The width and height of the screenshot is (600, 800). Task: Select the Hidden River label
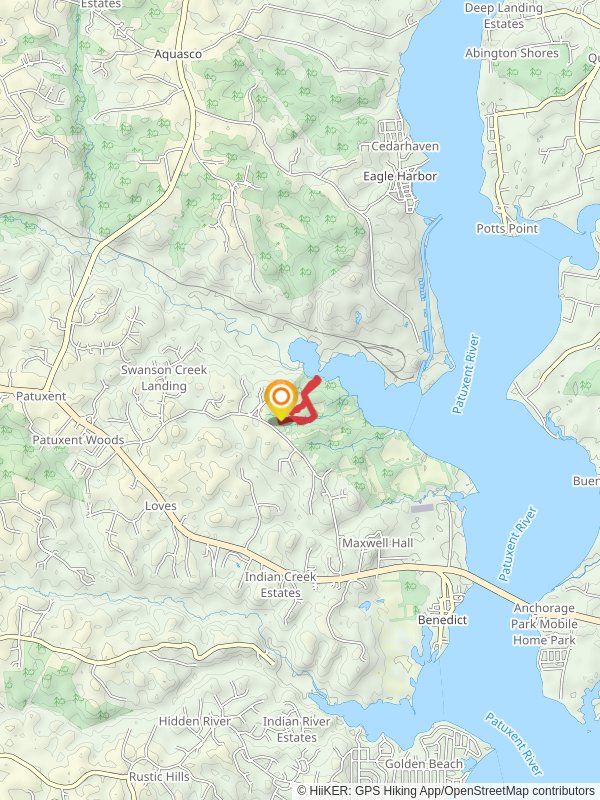click(194, 721)
